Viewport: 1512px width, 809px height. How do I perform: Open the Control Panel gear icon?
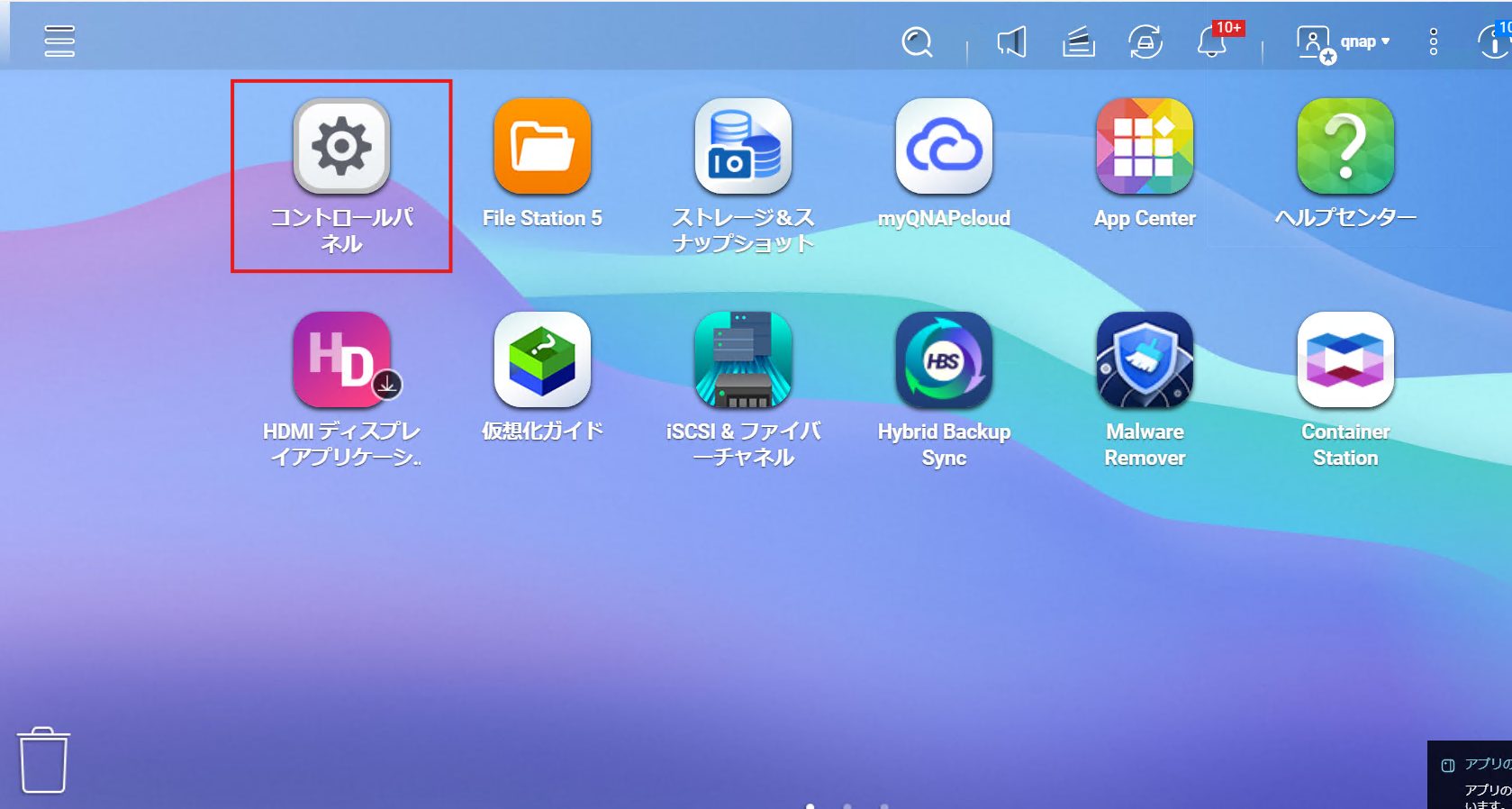point(341,146)
